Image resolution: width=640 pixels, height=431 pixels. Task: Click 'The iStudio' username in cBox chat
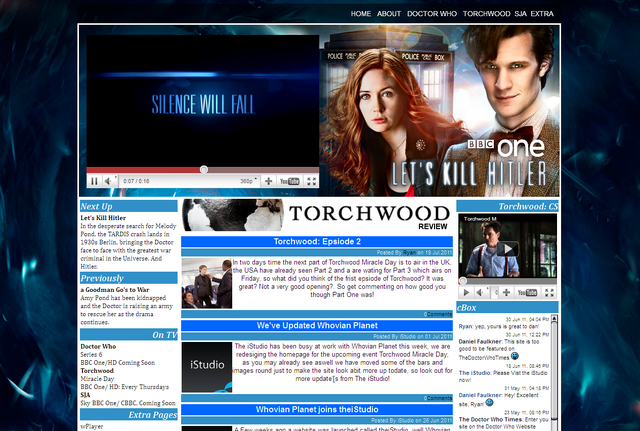(474, 373)
